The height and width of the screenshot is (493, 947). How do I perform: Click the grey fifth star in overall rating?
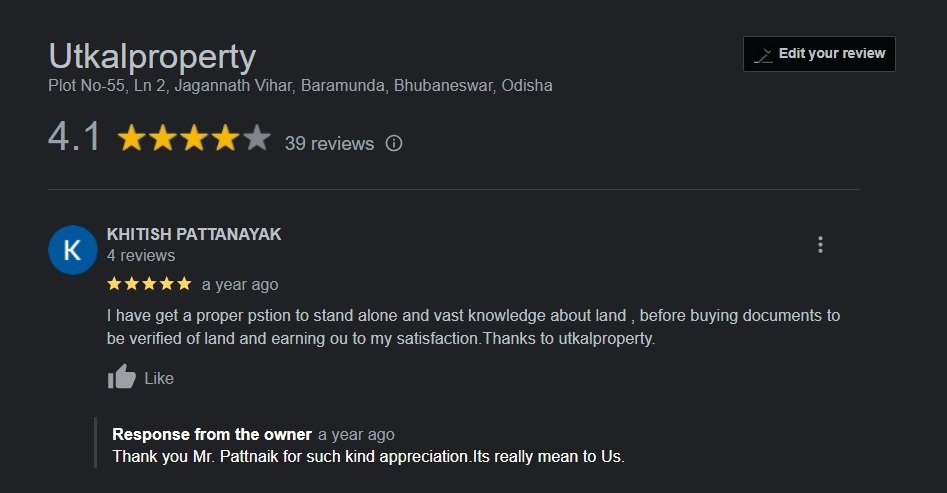pyautogui.click(x=257, y=138)
